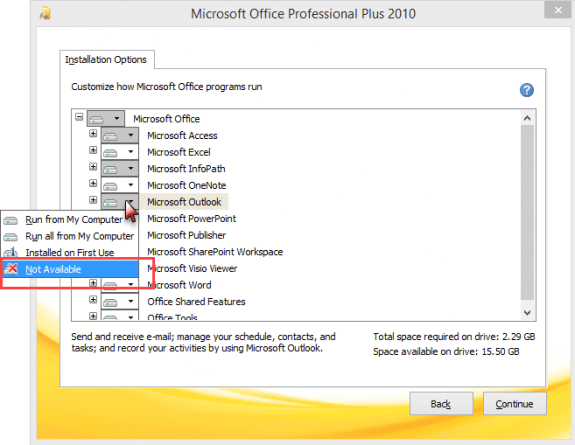Select Office Shared Features item
Screen dimensions: 575x445
[196, 302]
